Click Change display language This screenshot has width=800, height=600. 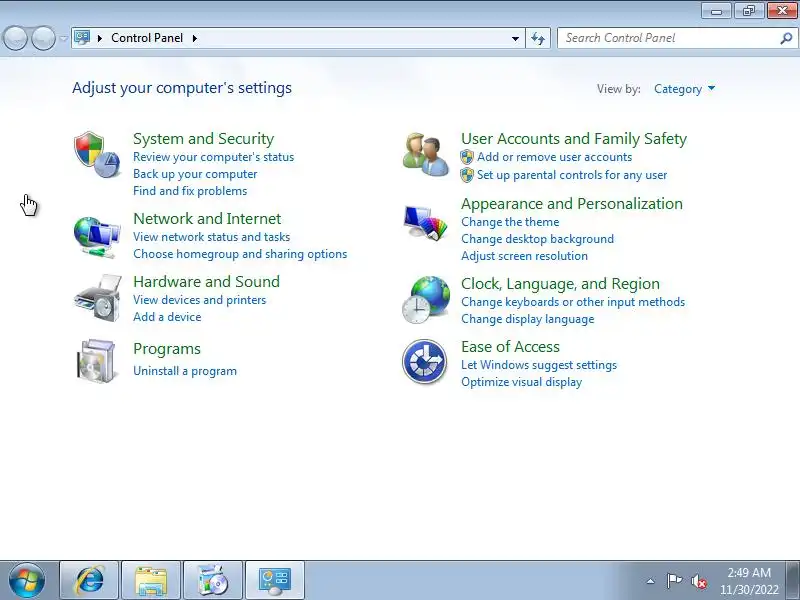click(x=528, y=319)
